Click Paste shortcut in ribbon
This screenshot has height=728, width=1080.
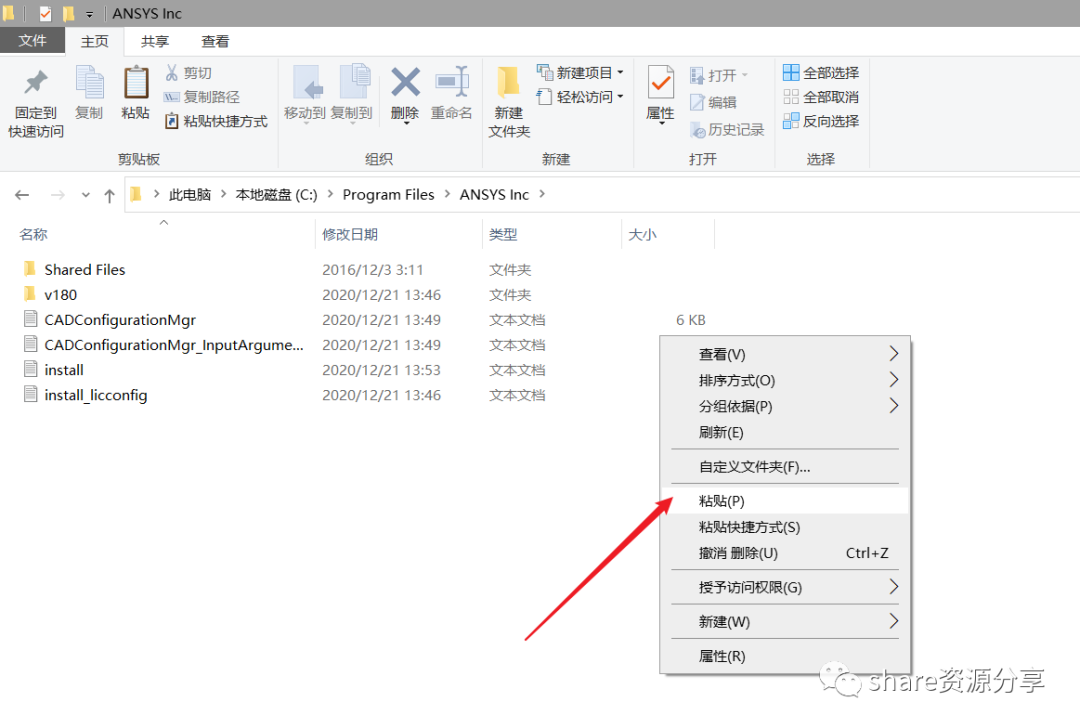click(x=216, y=121)
